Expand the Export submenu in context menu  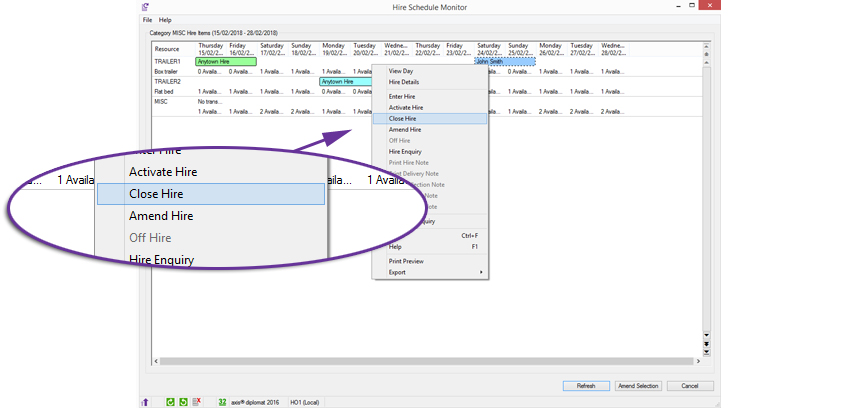(430, 272)
